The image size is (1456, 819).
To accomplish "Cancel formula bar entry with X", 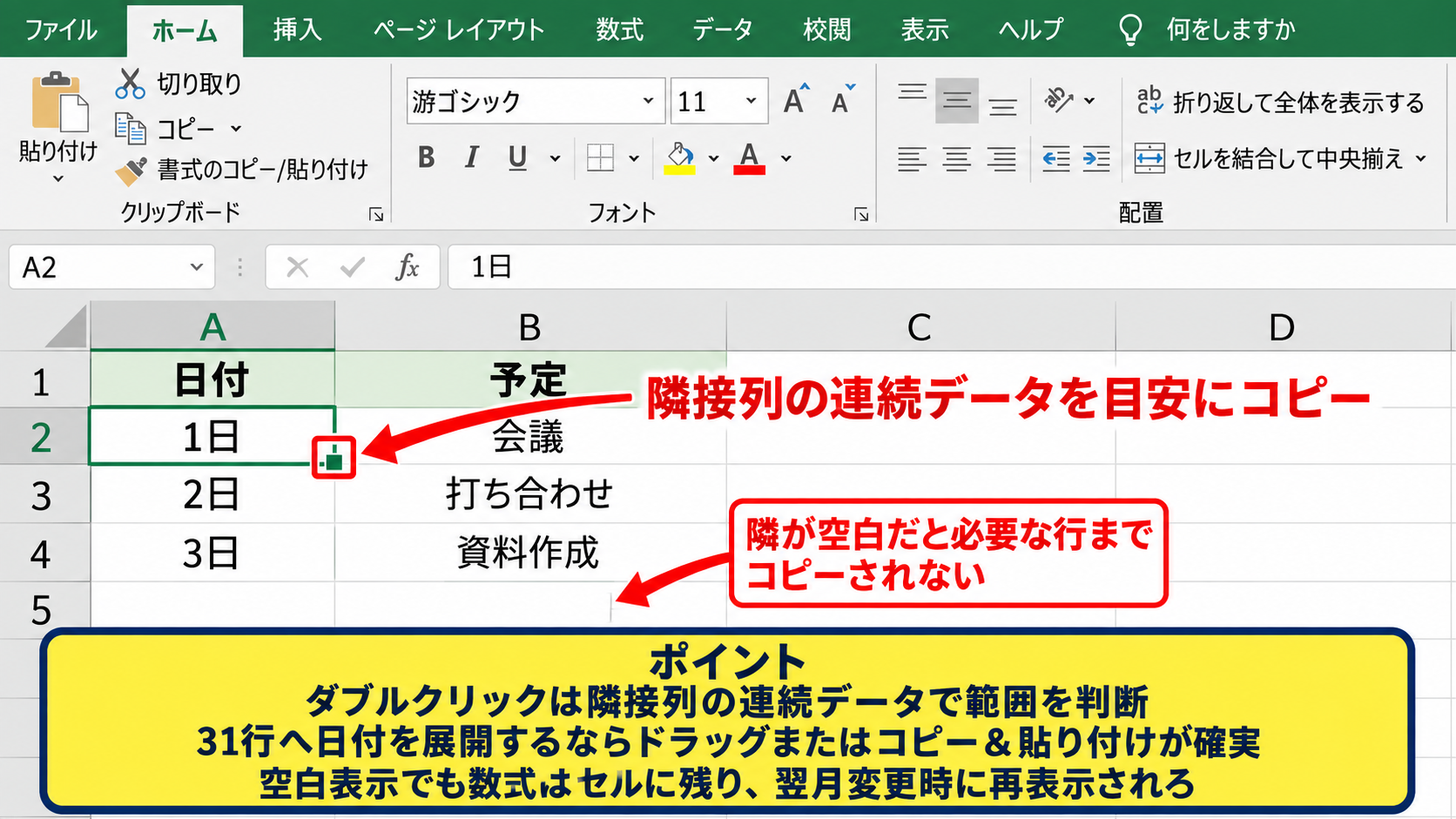I will 298,267.
